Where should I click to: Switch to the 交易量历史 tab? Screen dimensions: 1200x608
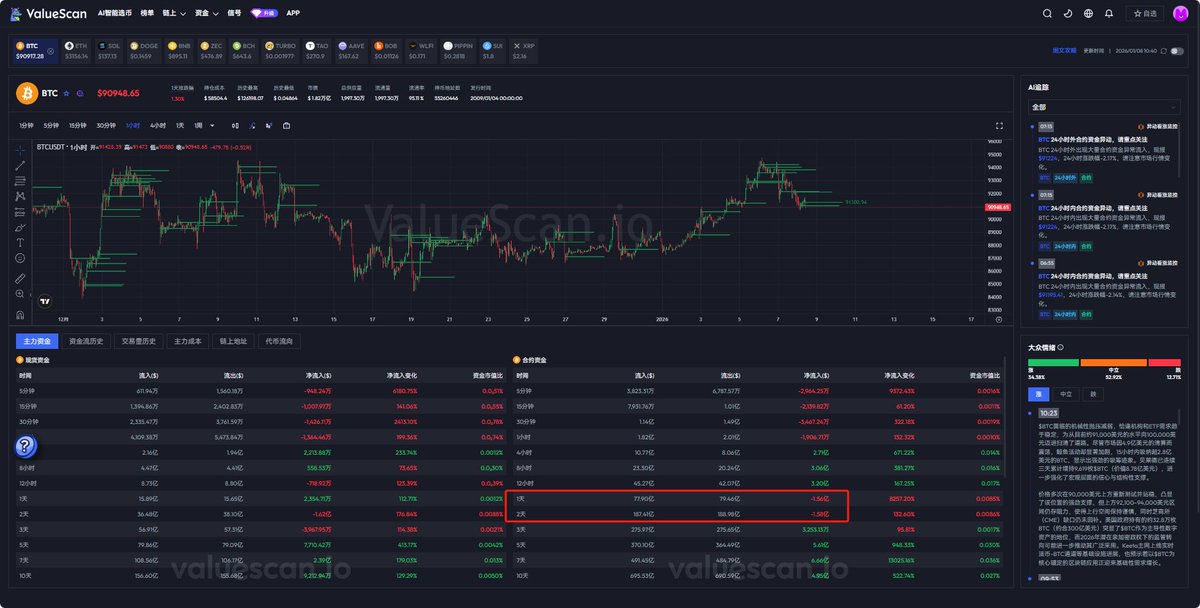[x=138, y=341]
